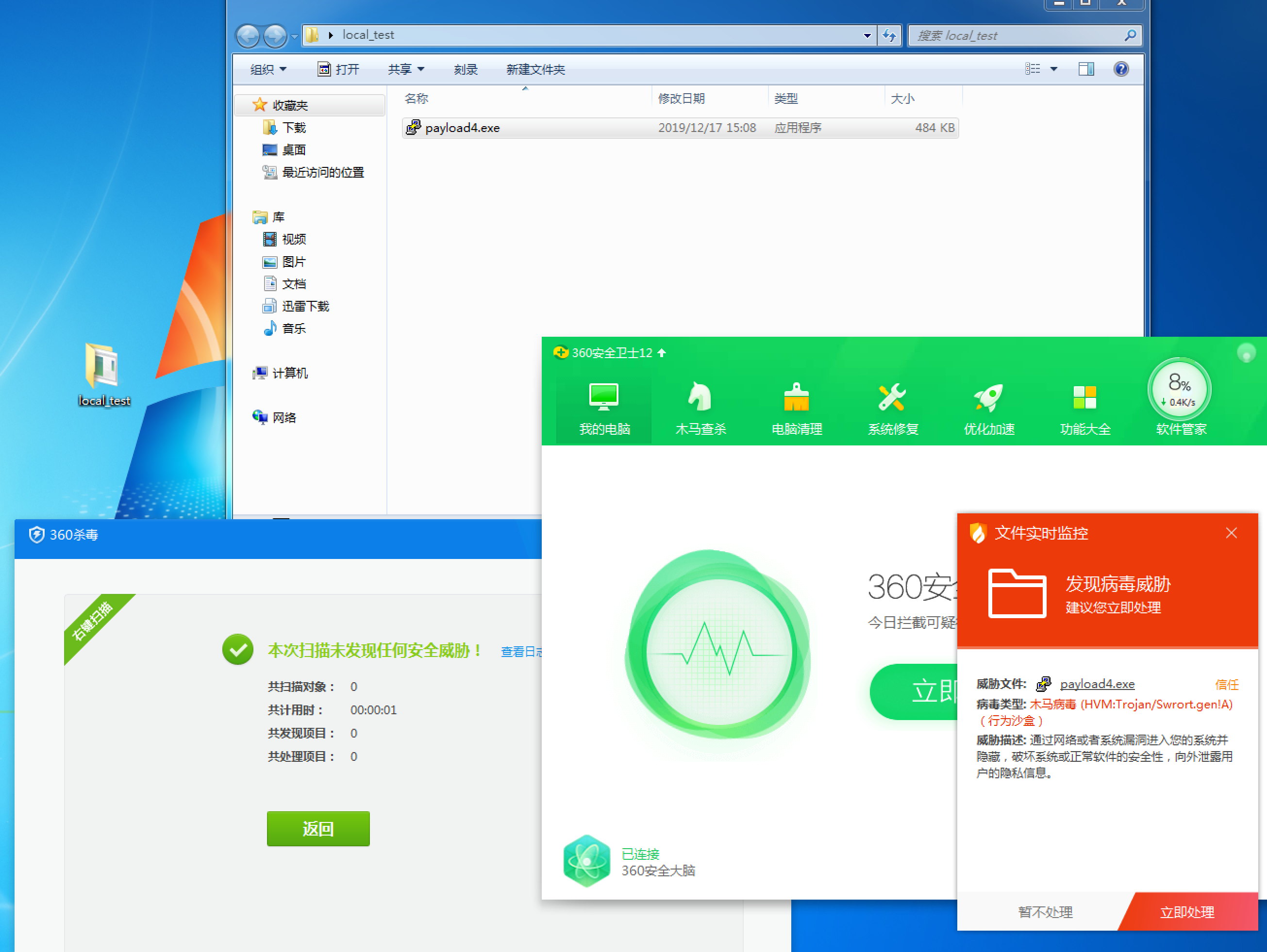The image size is (1267, 952).
Task: Open 功能大全 grid icon
Action: coord(1084,397)
